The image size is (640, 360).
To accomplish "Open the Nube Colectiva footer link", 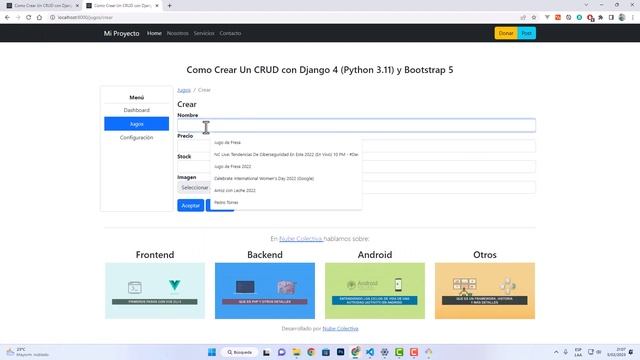I will point(340,329).
